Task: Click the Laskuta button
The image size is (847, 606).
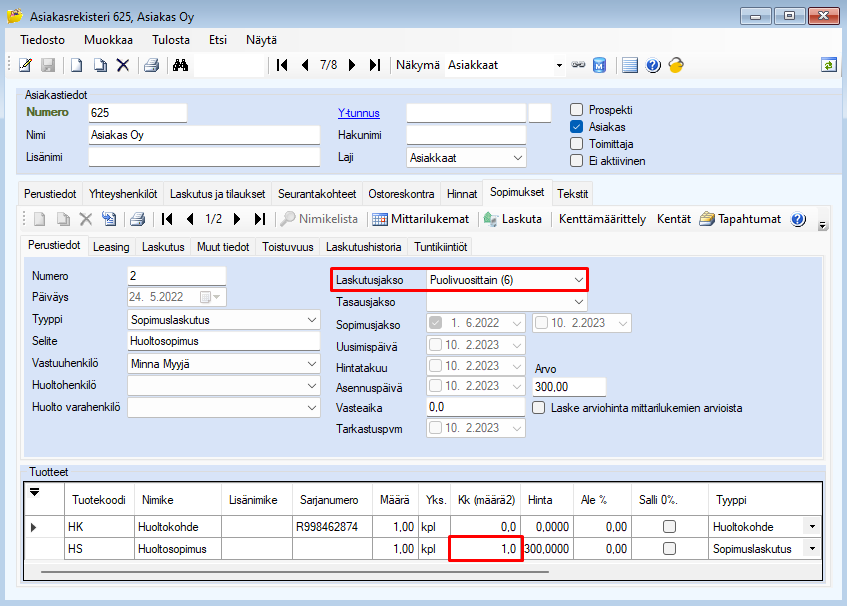Action: (x=513, y=219)
